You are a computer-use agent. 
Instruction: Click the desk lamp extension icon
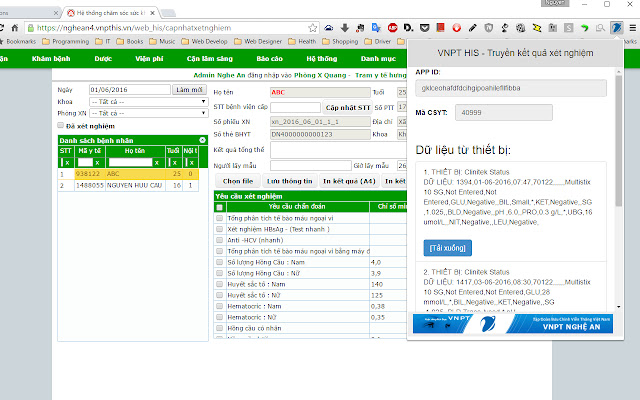click(504, 28)
